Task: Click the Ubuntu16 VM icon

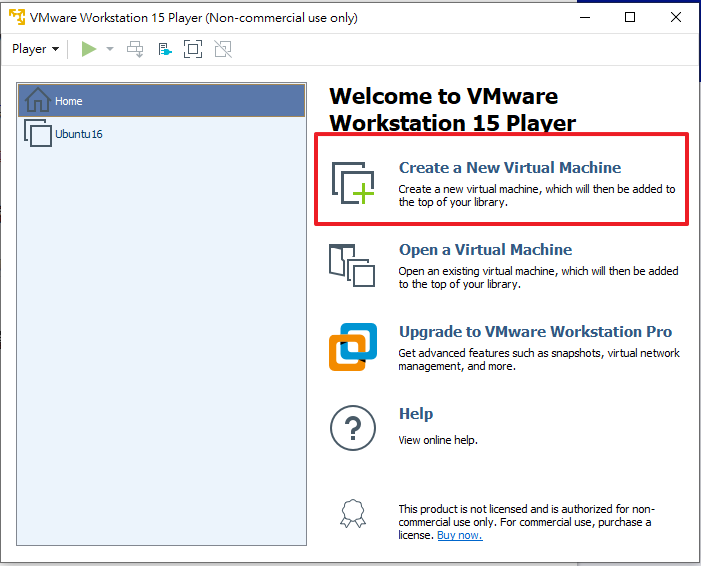Action: coord(38,133)
